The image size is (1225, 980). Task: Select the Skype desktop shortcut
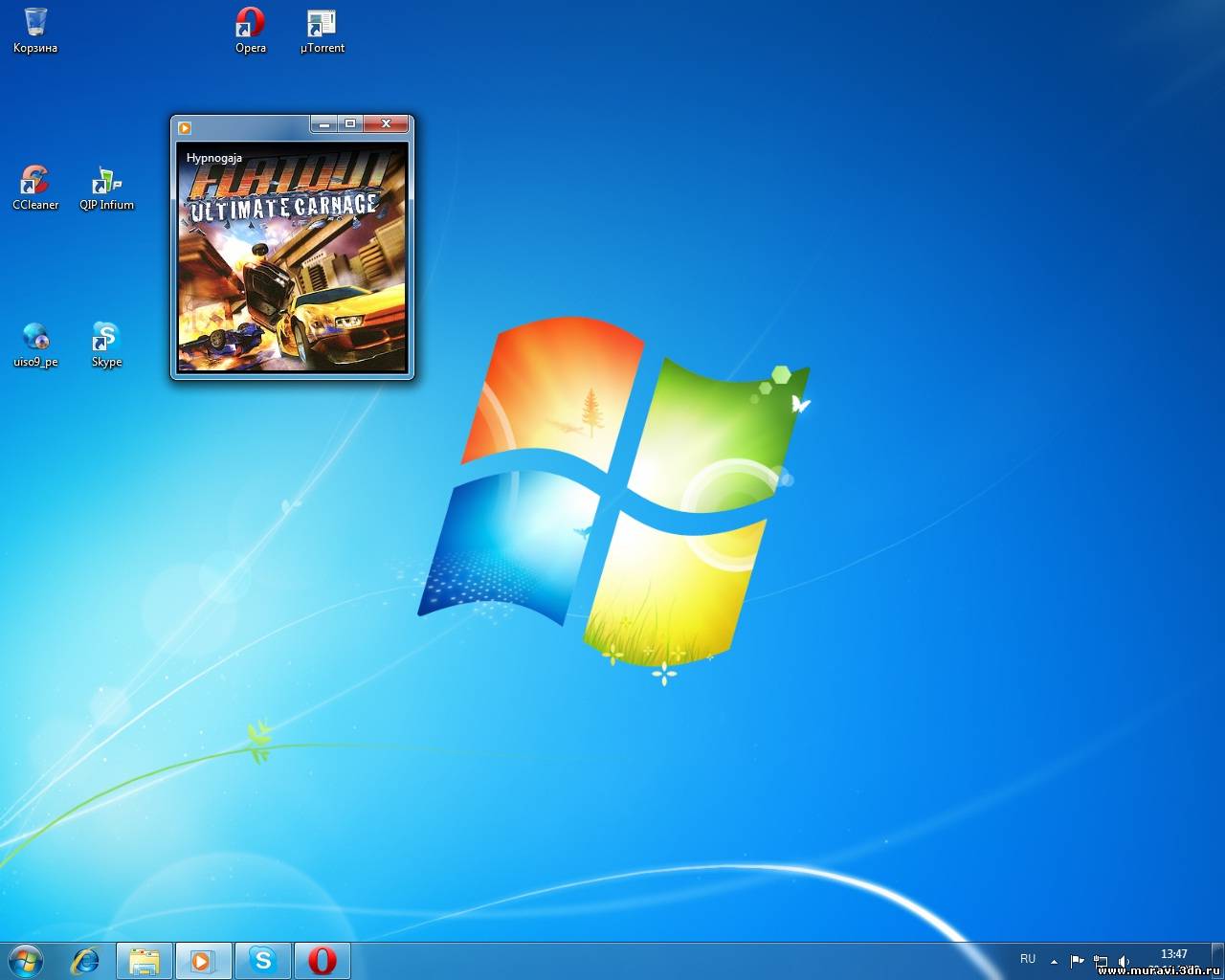pyautogui.click(x=106, y=345)
